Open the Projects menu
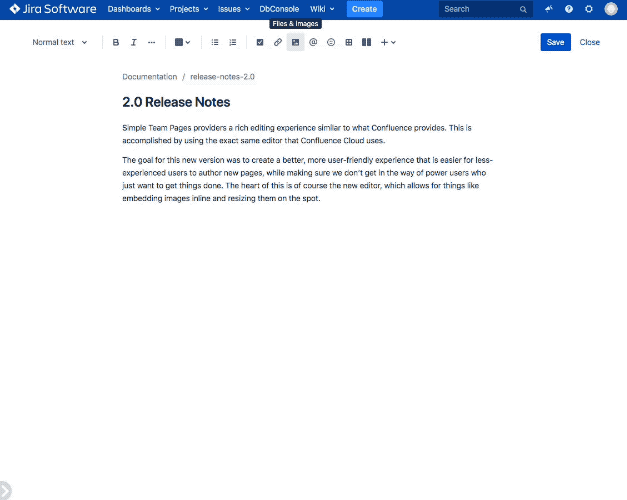Viewport: 627px width, 500px height. point(188,9)
